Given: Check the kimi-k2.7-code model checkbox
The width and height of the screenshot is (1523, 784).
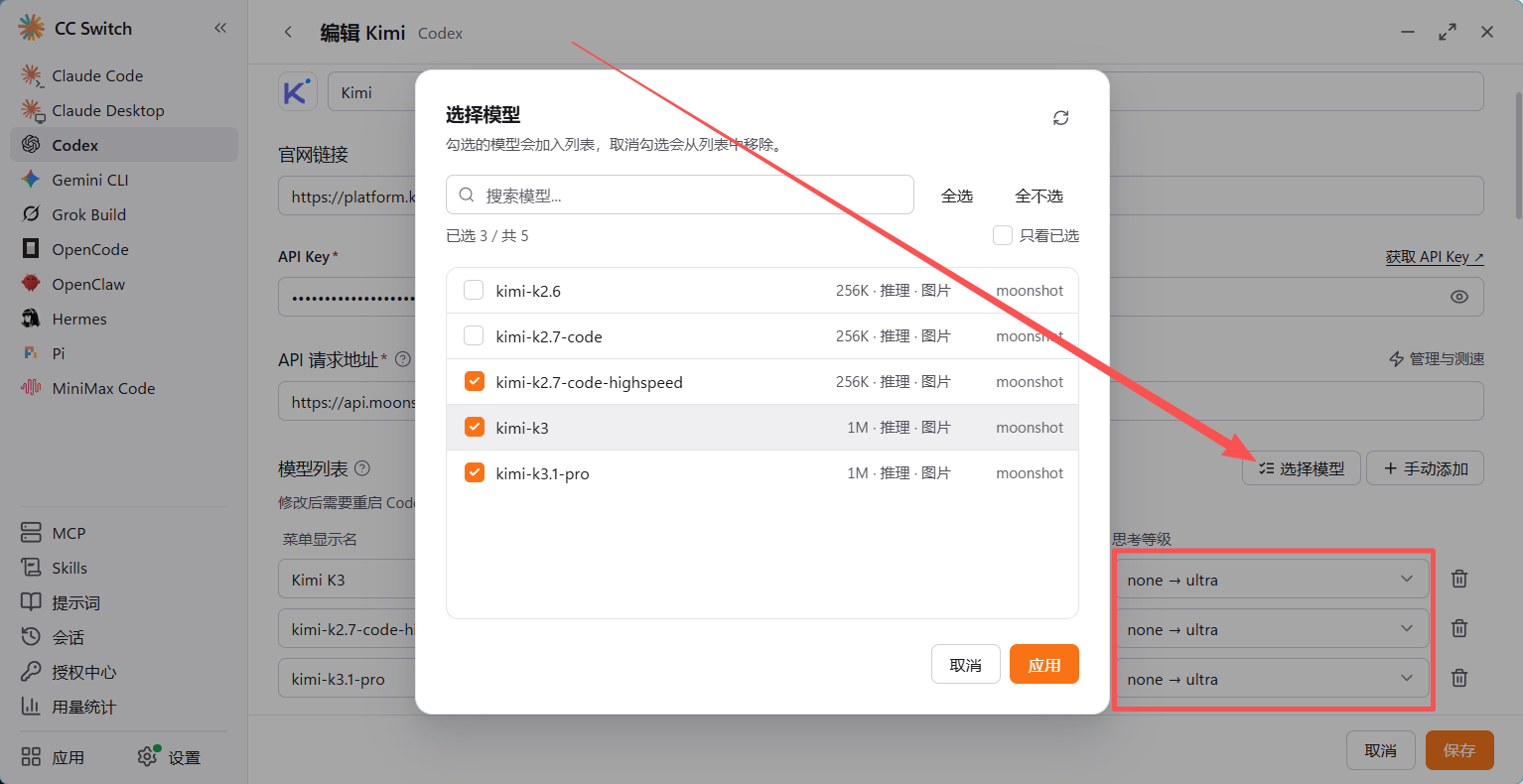Looking at the screenshot, I should (474, 335).
